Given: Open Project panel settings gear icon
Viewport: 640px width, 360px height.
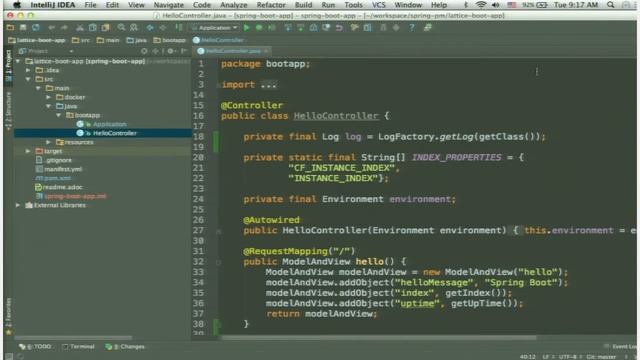Looking at the screenshot, I should 171,51.
